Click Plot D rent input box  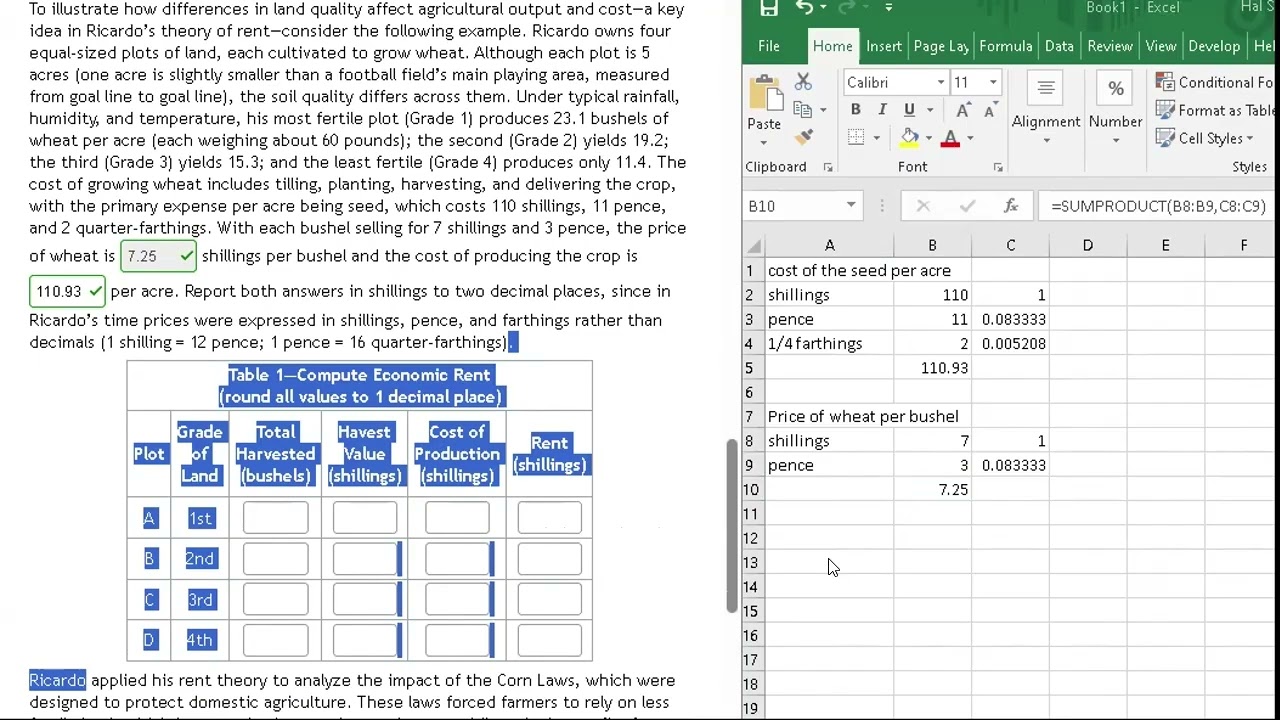coord(549,640)
